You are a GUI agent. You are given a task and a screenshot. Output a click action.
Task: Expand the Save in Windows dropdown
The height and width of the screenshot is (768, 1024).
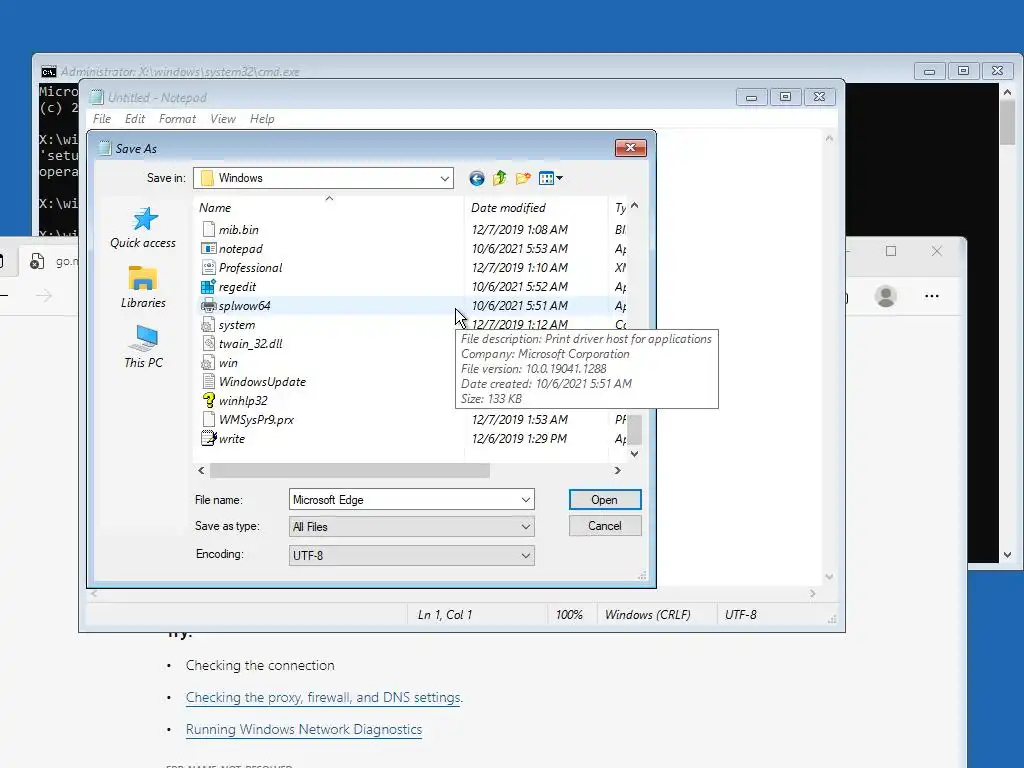coord(445,178)
